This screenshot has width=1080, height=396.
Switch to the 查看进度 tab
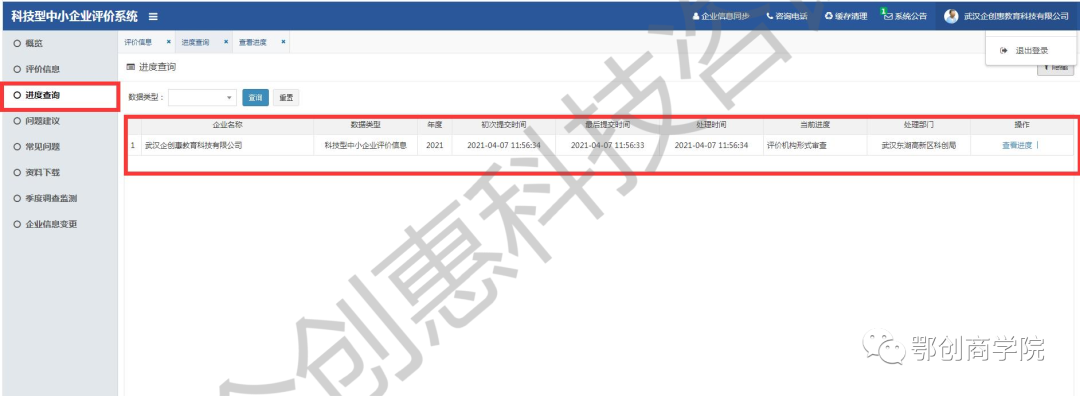[x=253, y=42]
